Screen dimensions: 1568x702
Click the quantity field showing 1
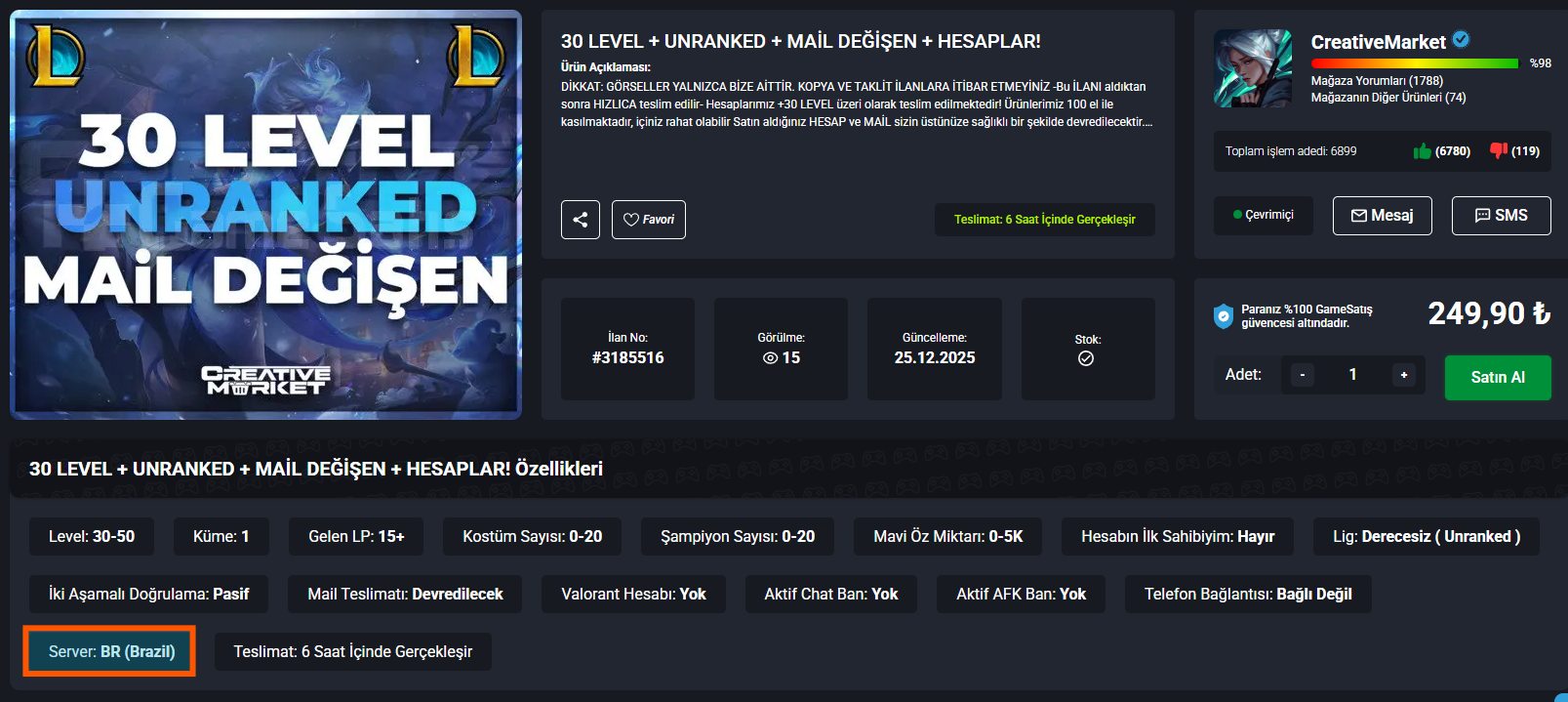click(1352, 375)
